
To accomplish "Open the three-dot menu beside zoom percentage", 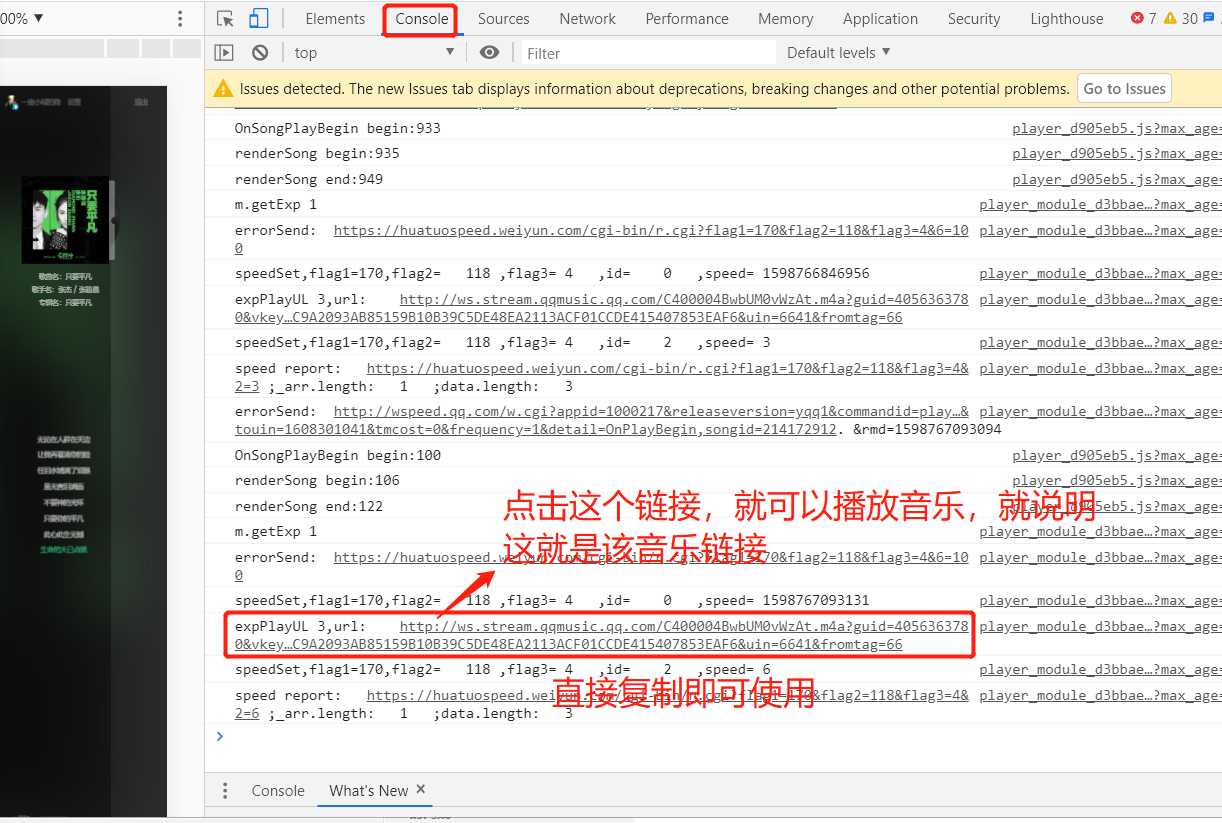I will (180, 19).
